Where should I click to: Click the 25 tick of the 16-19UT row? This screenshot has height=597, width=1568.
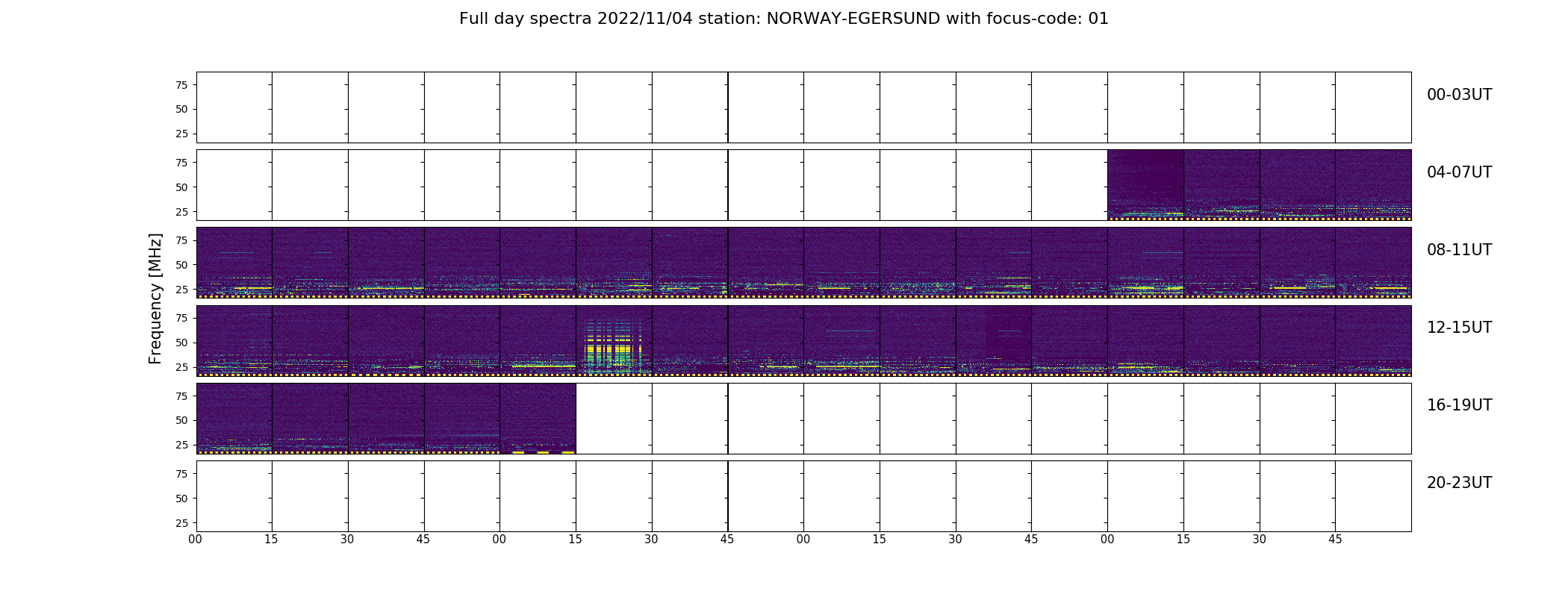[x=181, y=445]
